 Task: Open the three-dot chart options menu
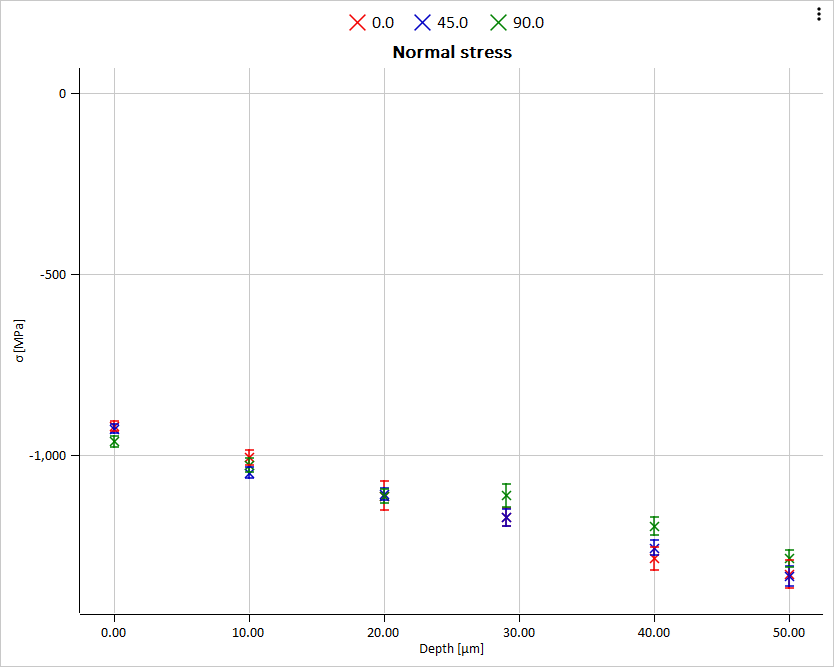[x=821, y=13]
